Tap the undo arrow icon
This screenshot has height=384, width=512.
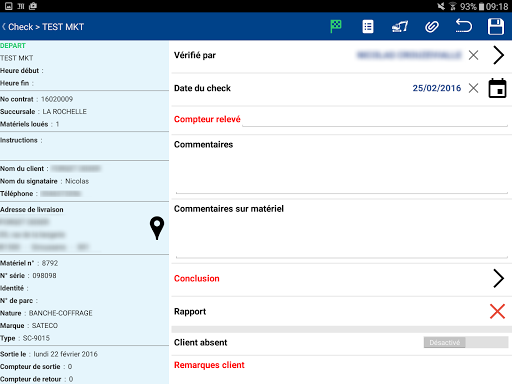coord(464,26)
